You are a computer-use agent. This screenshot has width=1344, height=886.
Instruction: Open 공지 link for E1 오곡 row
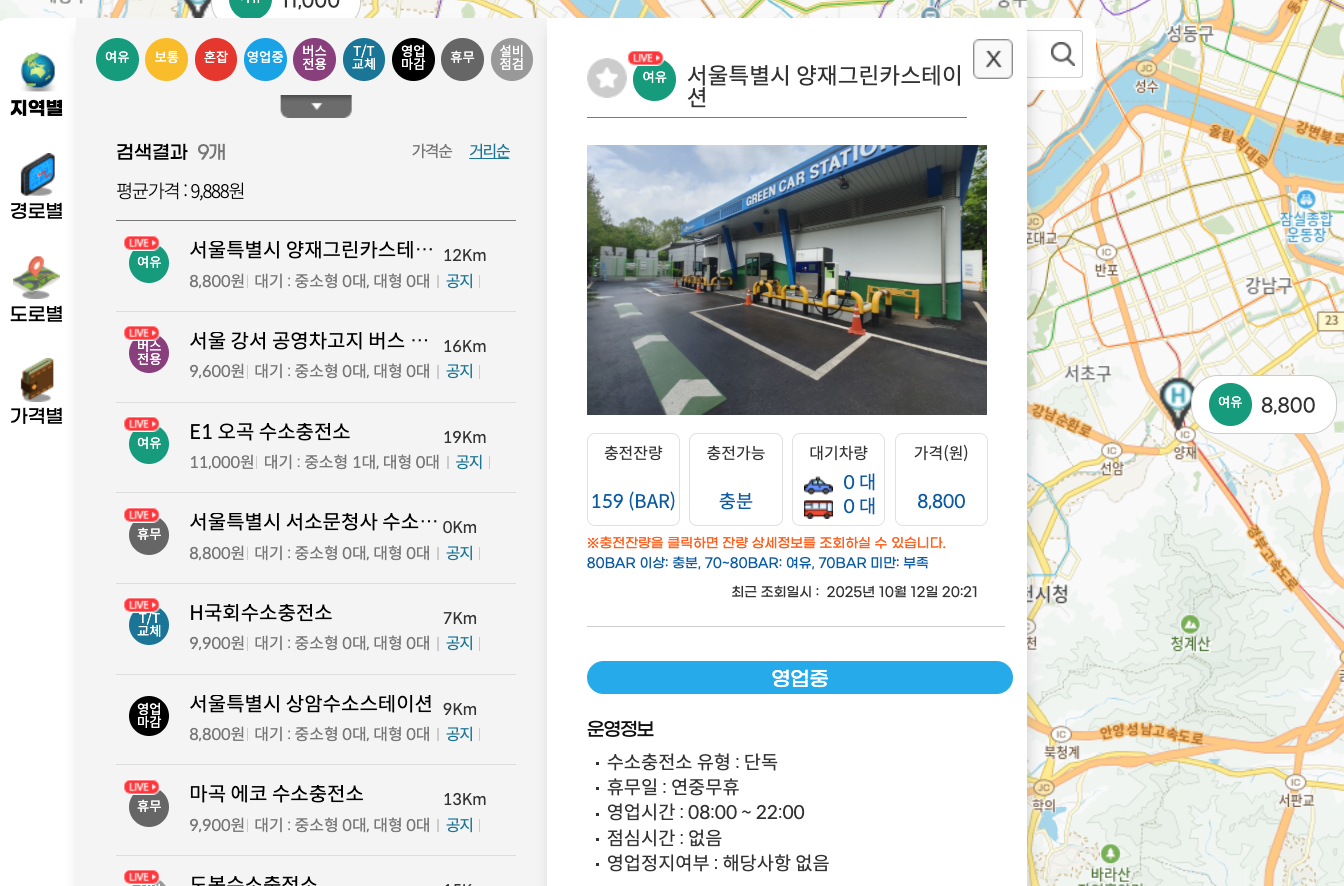469,462
